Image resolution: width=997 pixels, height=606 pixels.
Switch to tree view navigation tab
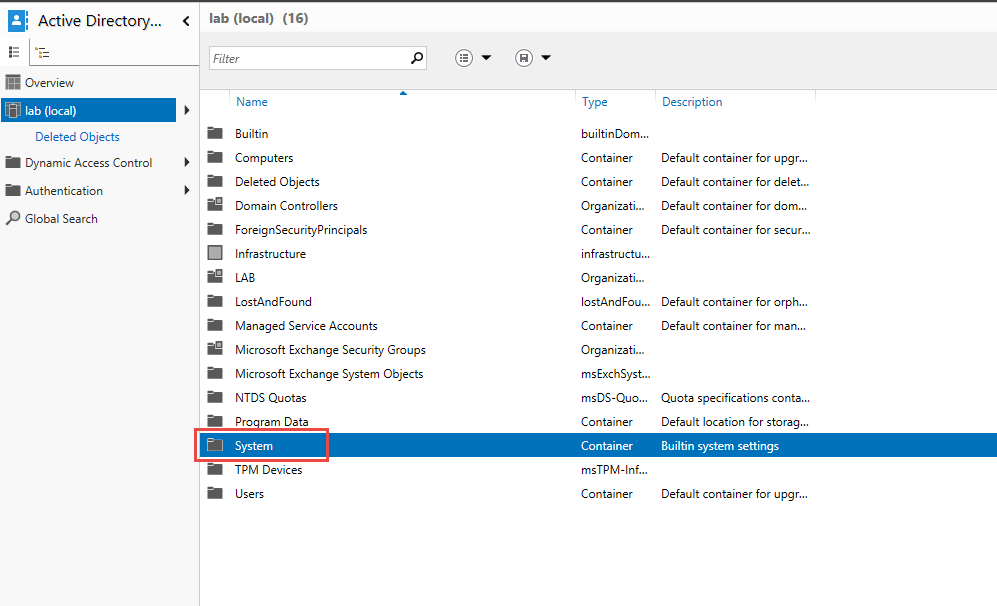point(42,53)
